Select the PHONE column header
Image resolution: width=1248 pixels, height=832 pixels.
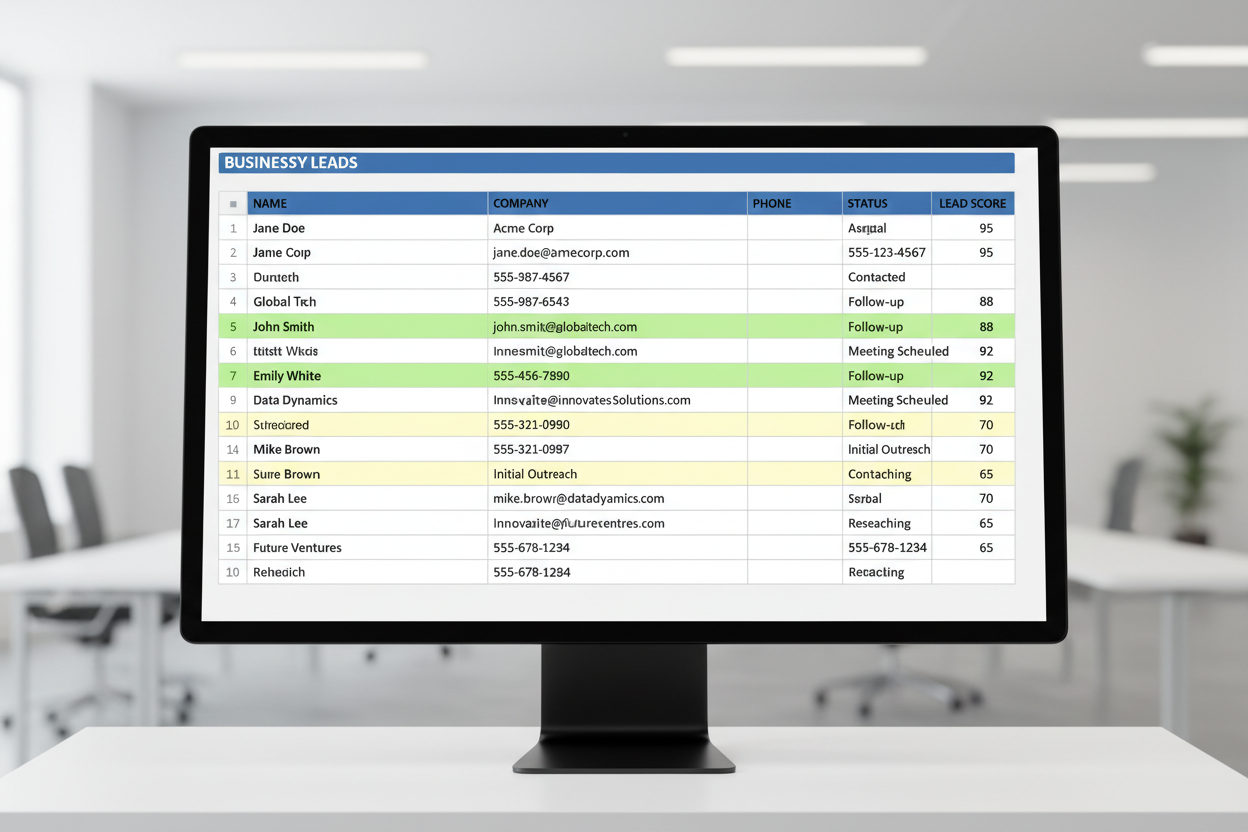pos(795,204)
